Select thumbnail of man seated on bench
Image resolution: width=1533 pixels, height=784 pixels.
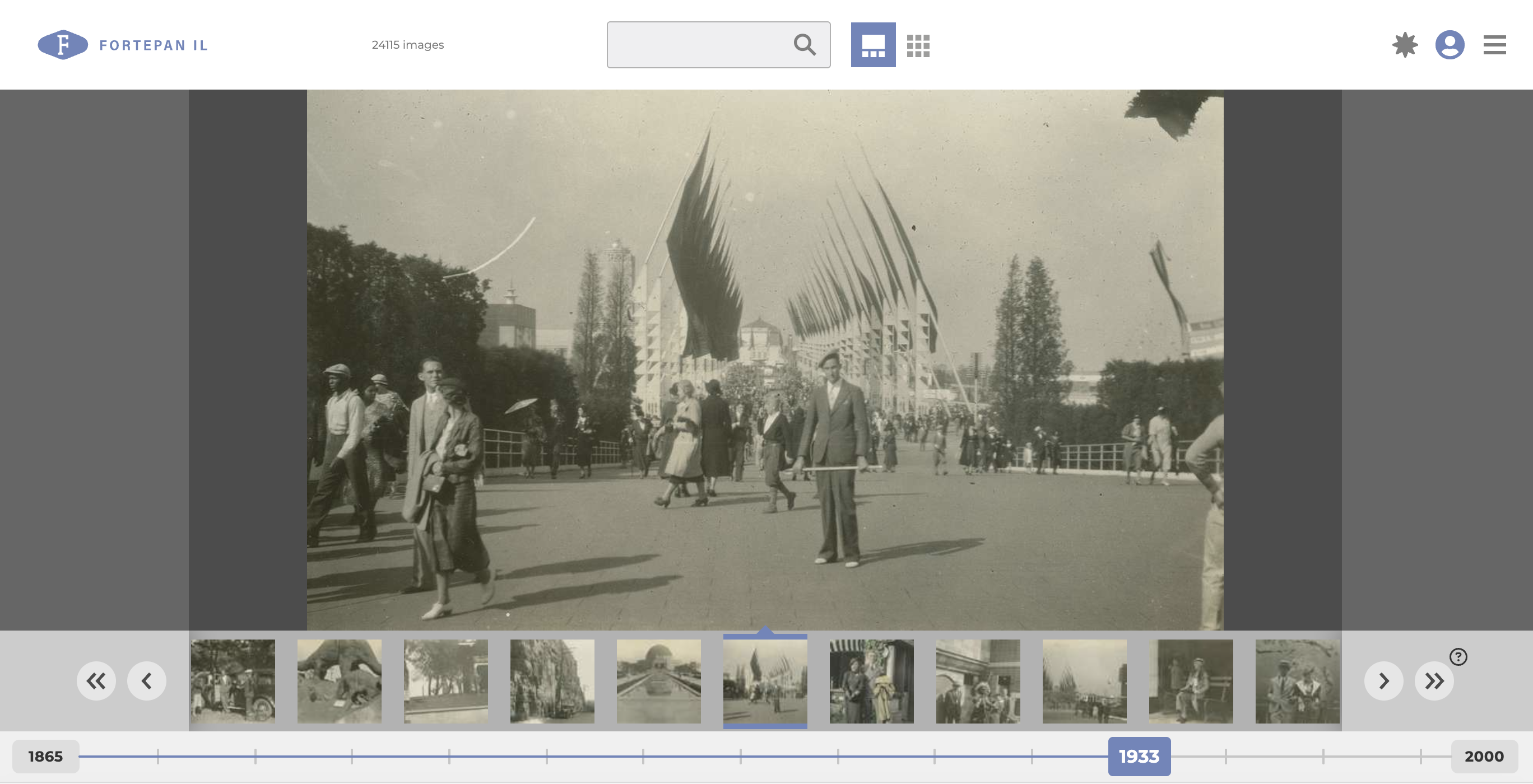click(x=1190, y=681)
